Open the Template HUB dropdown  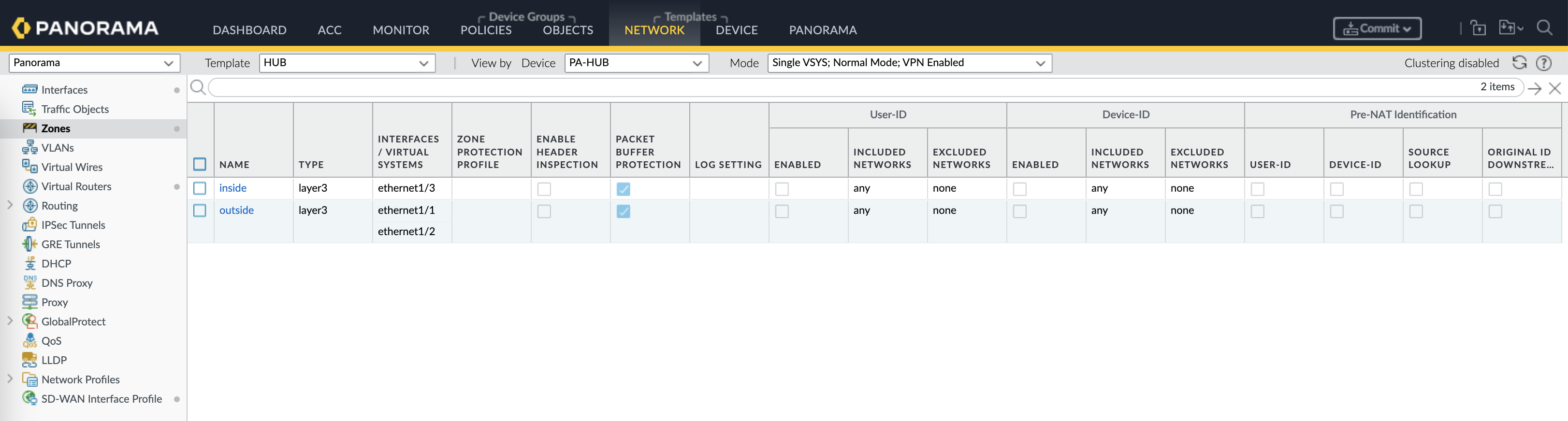pos(347,63)
